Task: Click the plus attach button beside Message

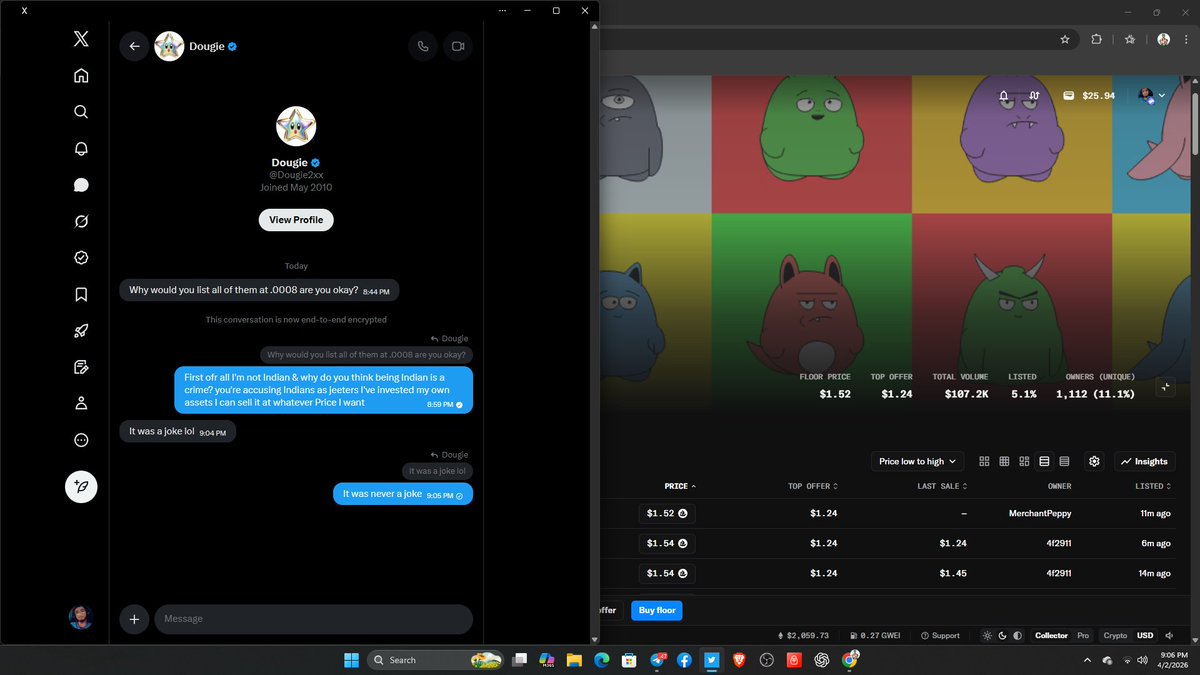Action: tap(134, 619)
